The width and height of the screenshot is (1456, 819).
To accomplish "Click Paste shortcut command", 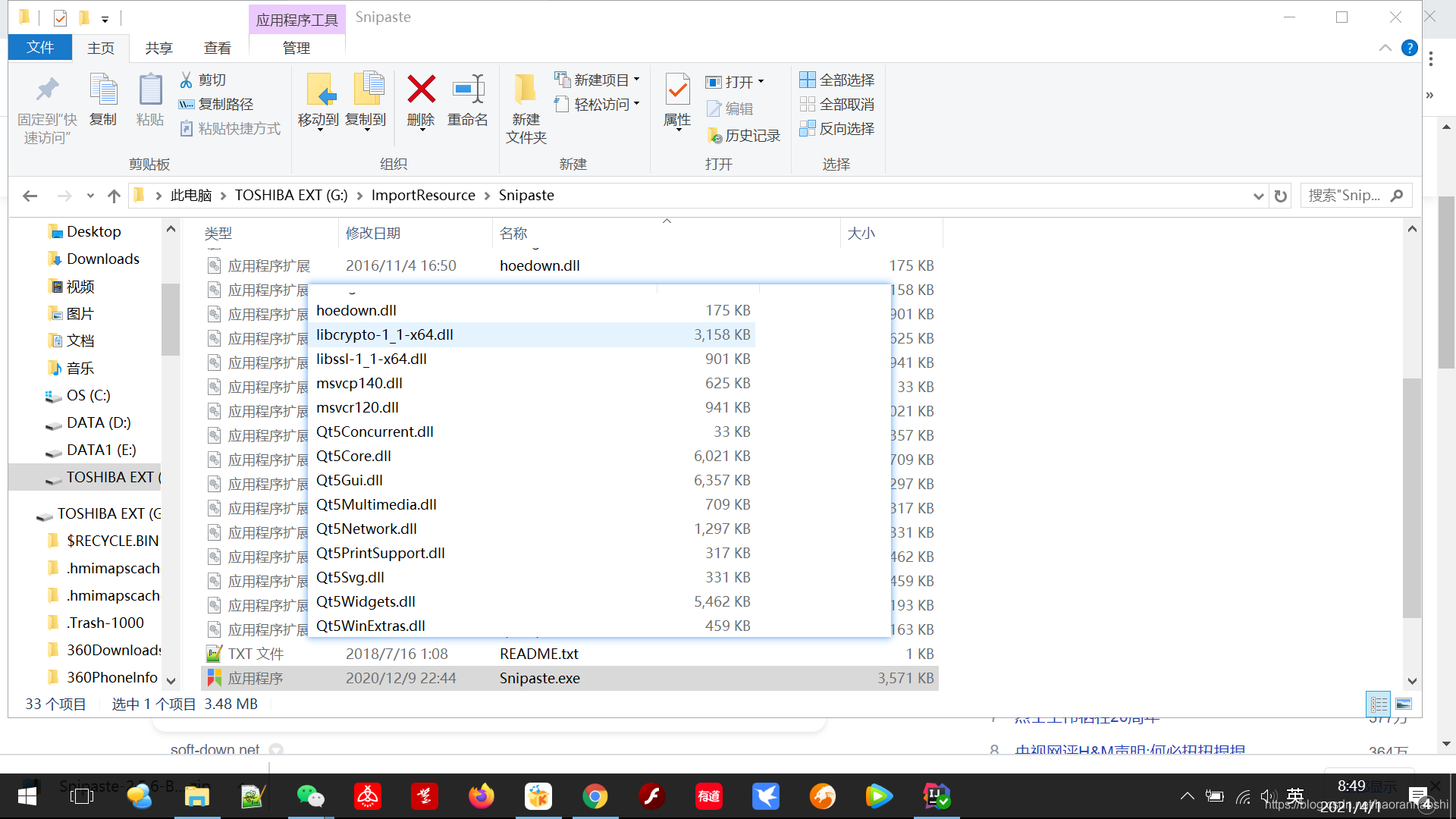I will pos(230,128).
